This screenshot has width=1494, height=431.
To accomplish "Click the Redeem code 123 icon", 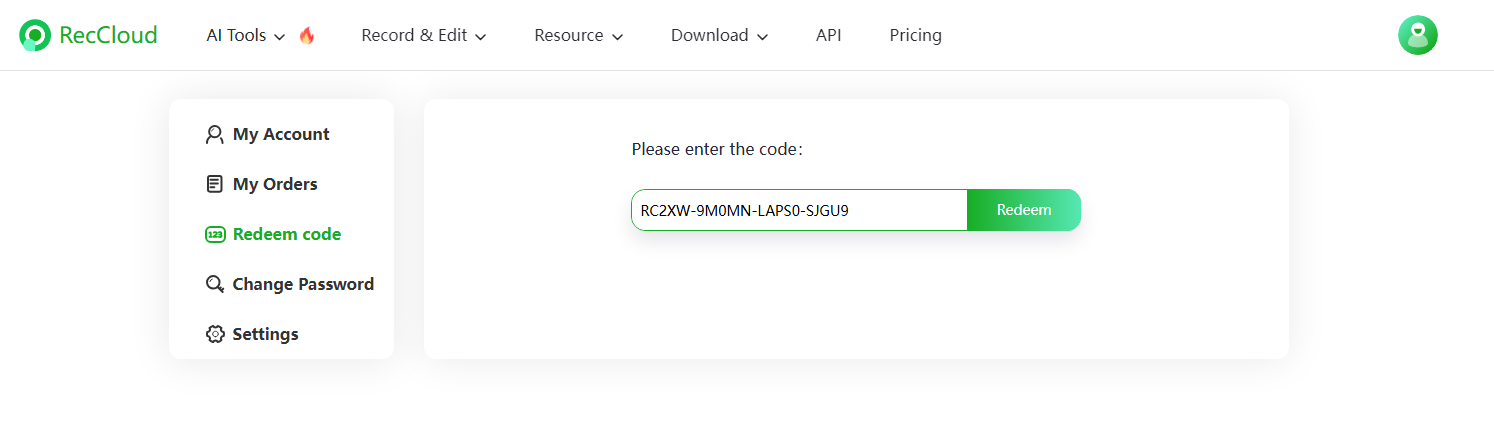I will (x=214, y=235).
